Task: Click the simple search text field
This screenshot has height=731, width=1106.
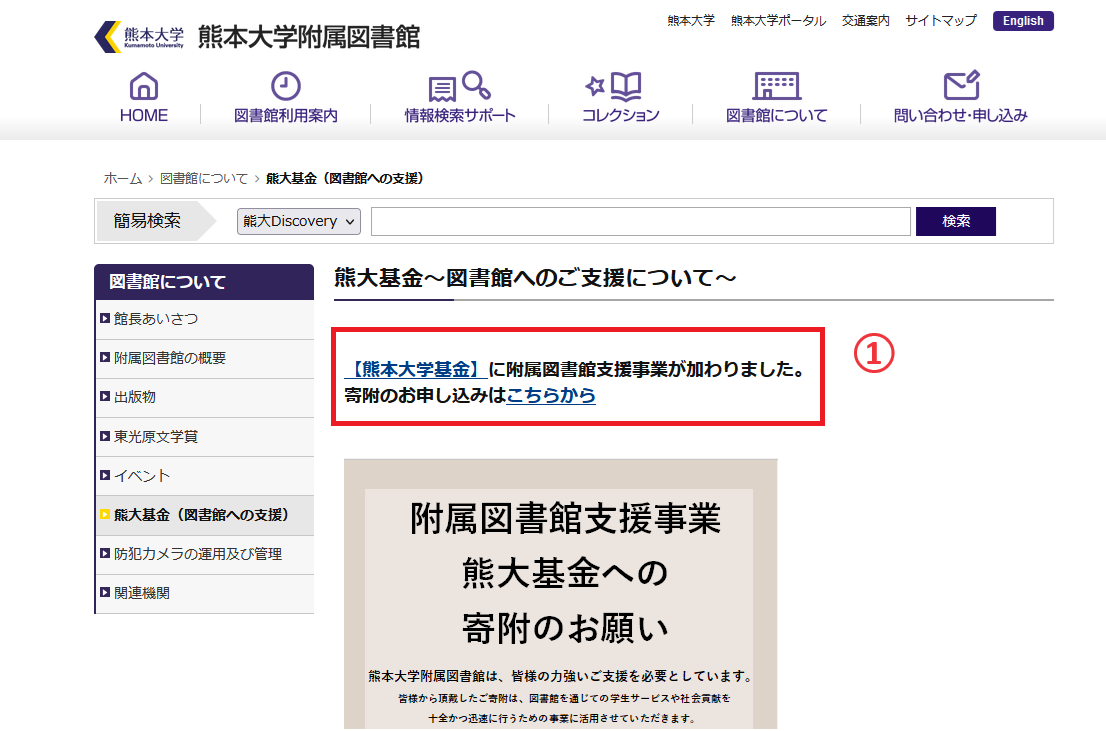Action: pos(640,222)
